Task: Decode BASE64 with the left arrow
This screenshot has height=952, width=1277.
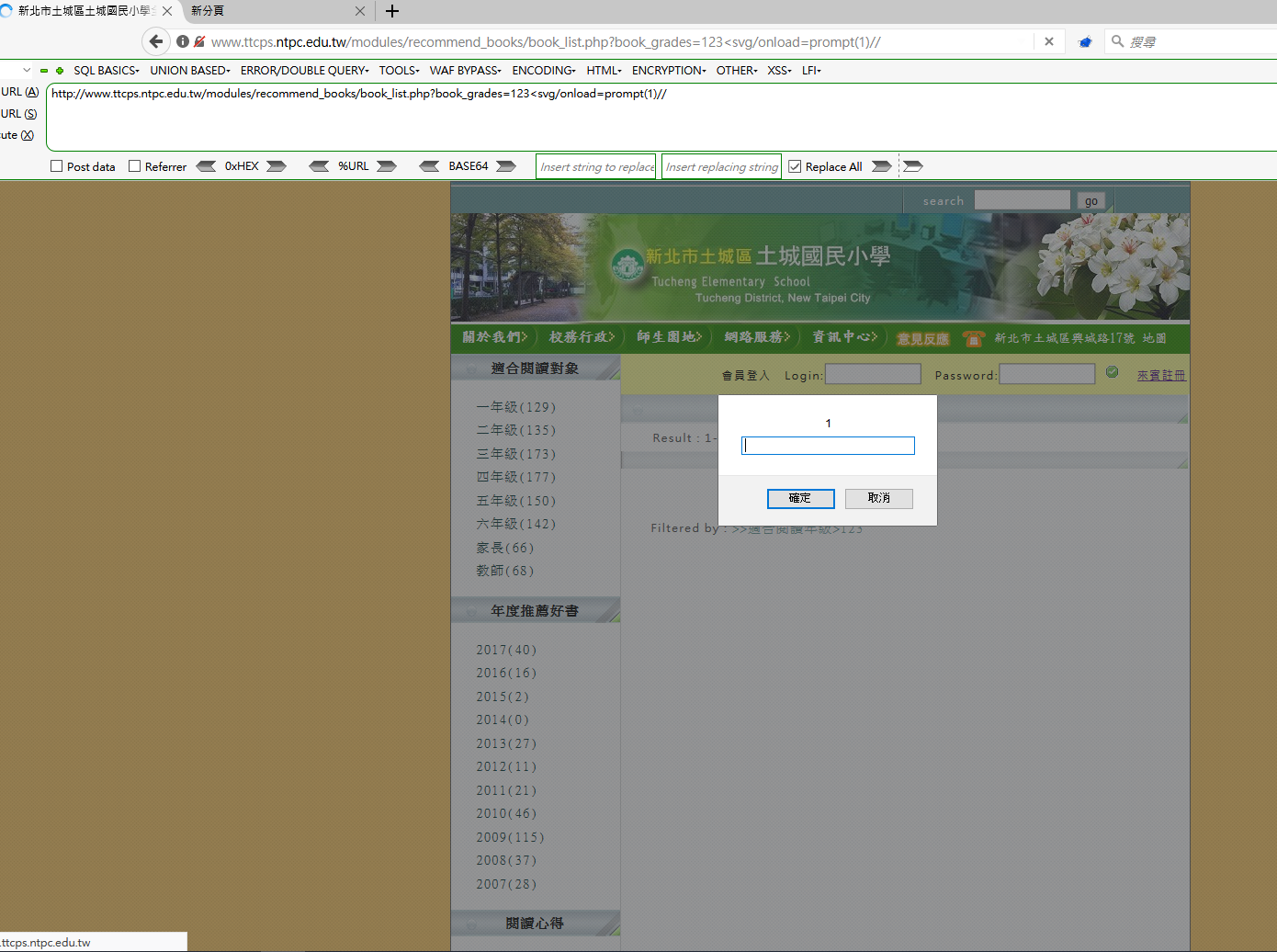Action: pos(429,166)
